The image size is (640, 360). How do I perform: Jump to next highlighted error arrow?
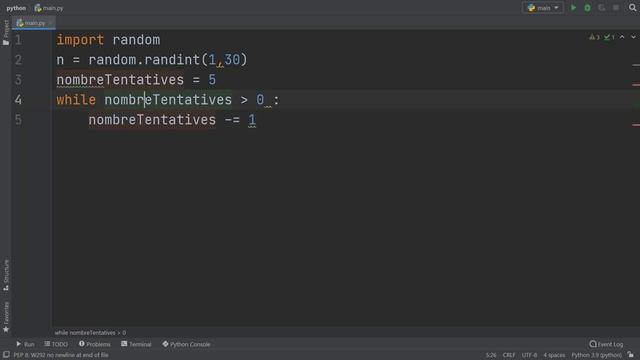633,37
